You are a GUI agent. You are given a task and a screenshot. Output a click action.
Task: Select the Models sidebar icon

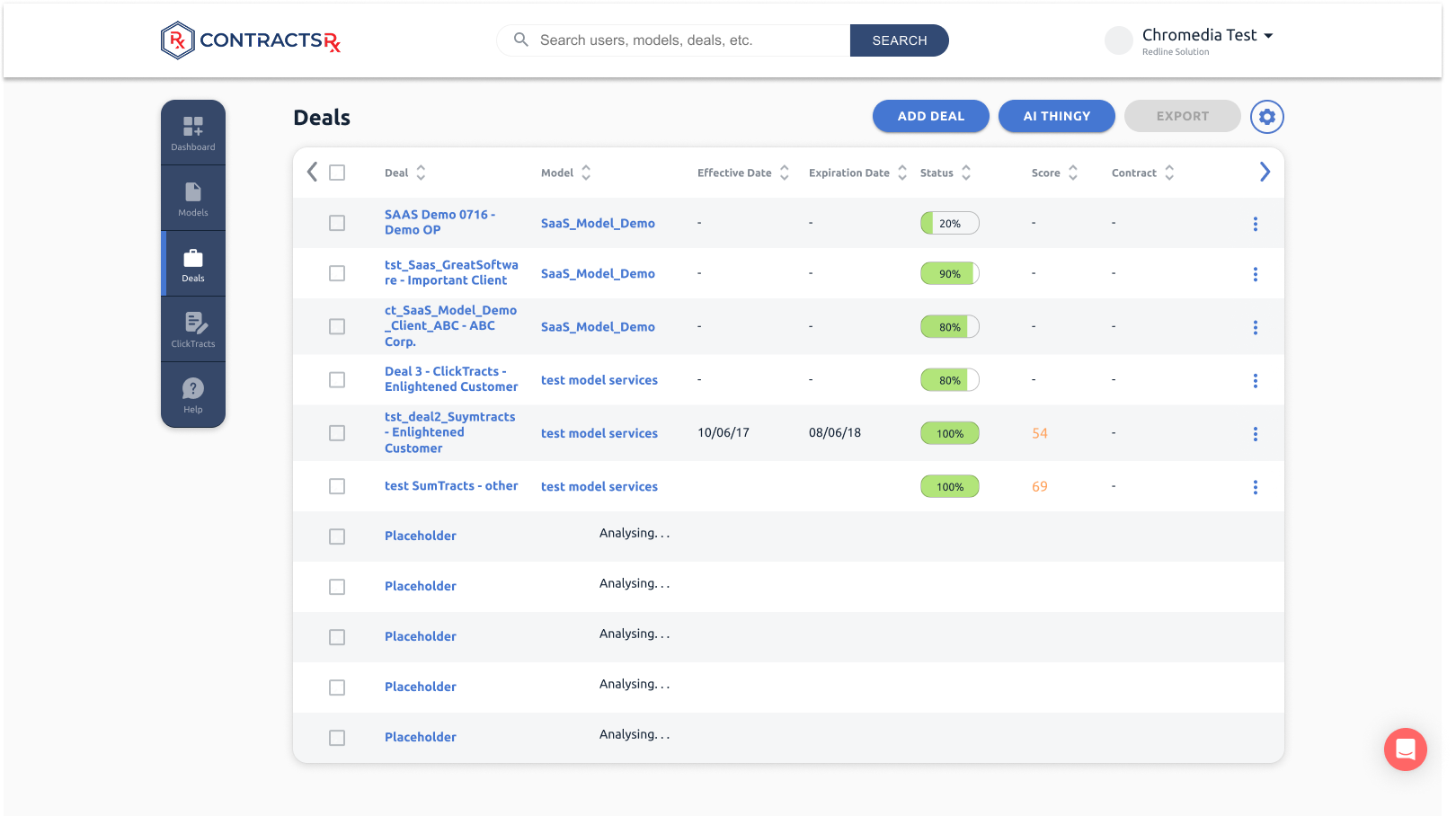point(192,197)
